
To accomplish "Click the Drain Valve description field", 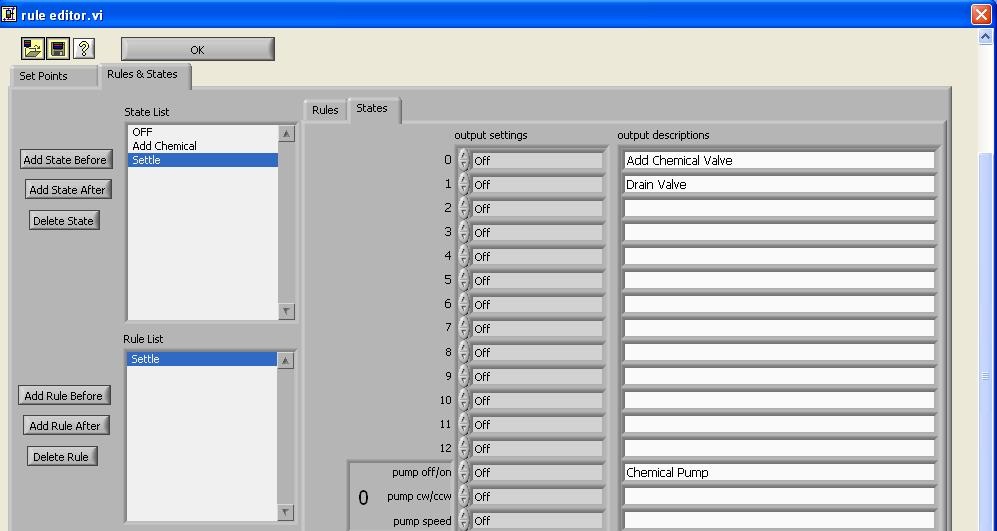I will point(779,184).
